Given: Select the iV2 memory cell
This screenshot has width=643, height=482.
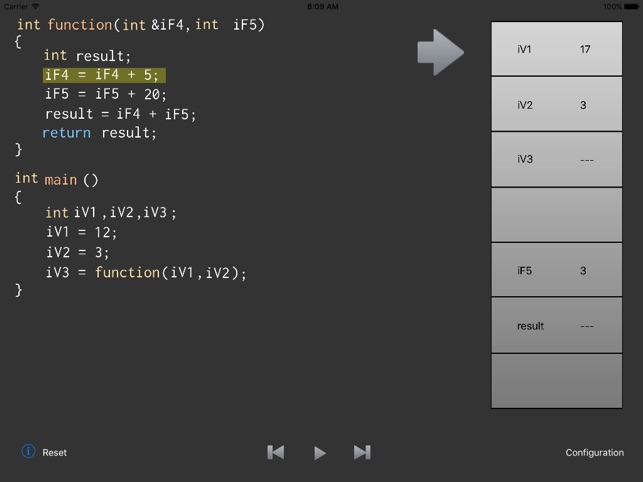Looking at the screenshot, I should pos(556,104).
